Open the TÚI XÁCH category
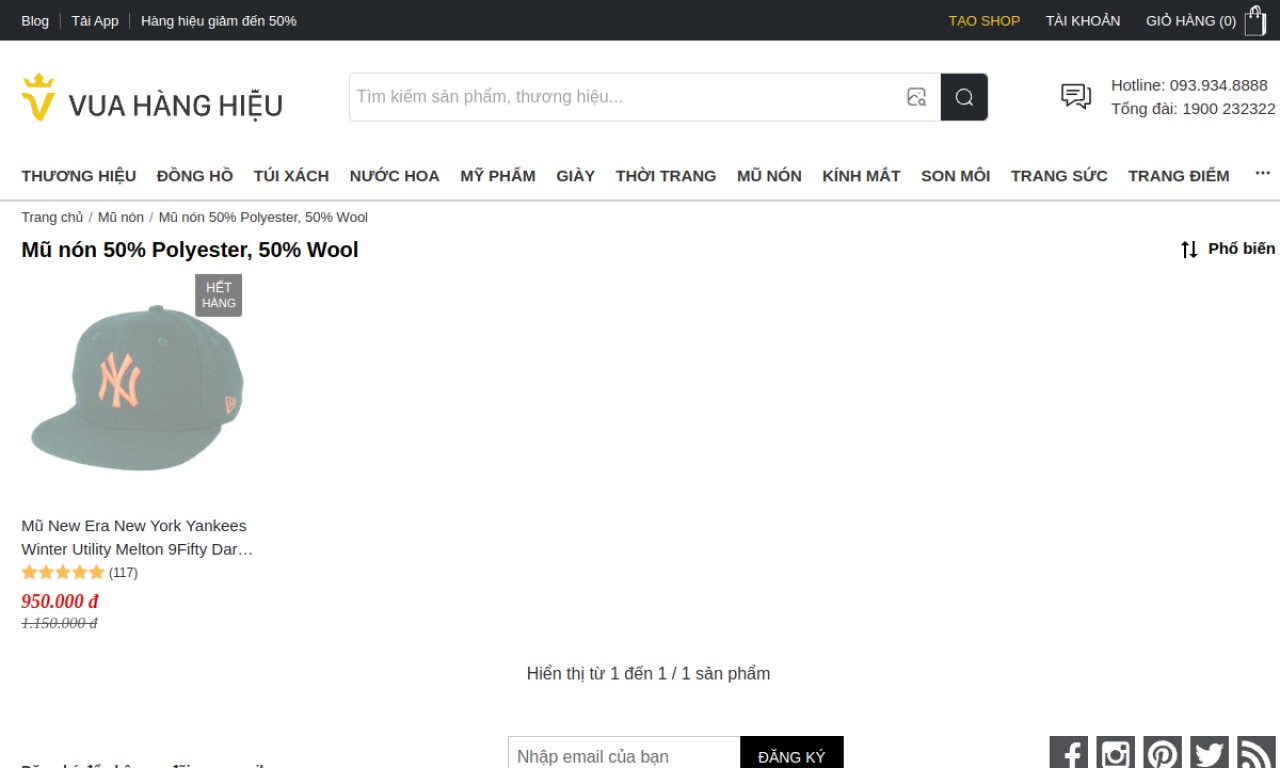 pyautogui.click(x=291, y=176)
